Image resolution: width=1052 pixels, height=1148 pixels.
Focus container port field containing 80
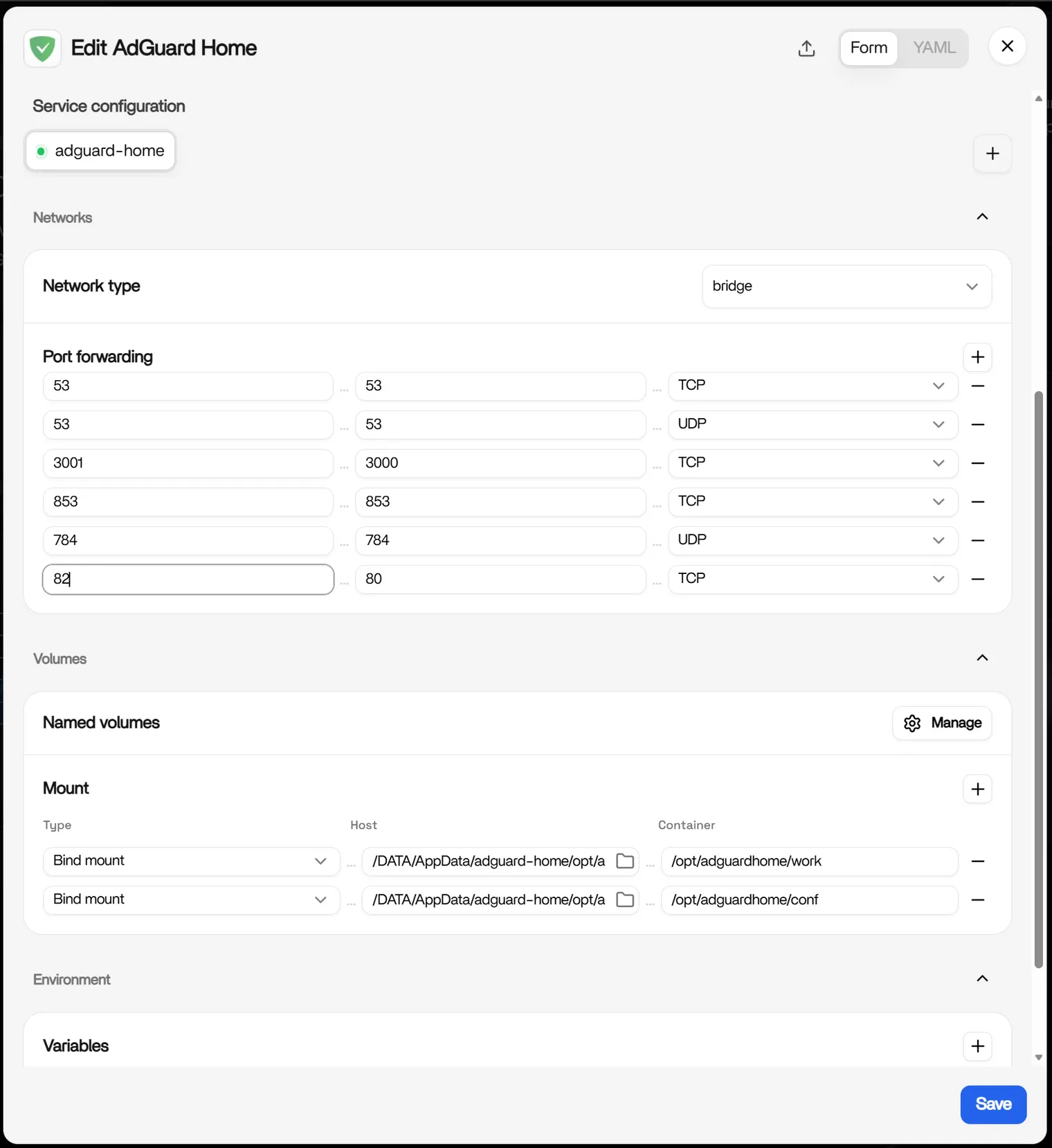(x=500, y=579)
